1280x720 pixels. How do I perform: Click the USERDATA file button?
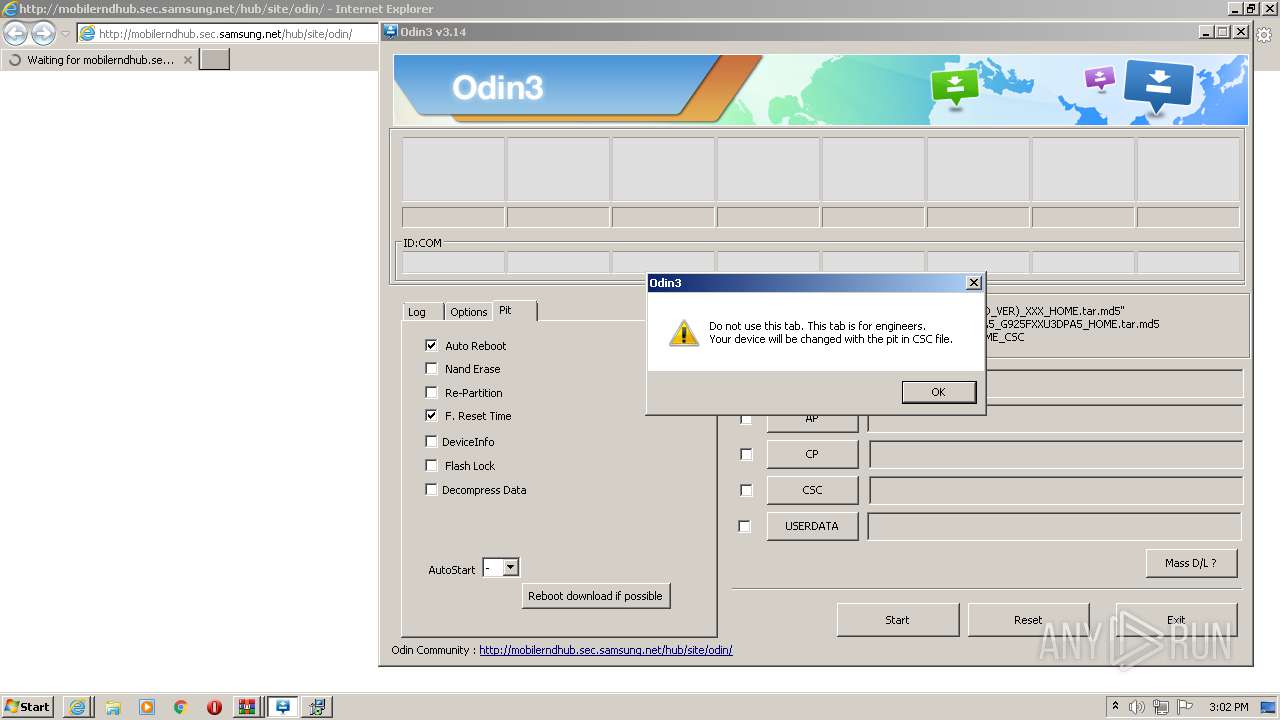(x=812, y=526)
